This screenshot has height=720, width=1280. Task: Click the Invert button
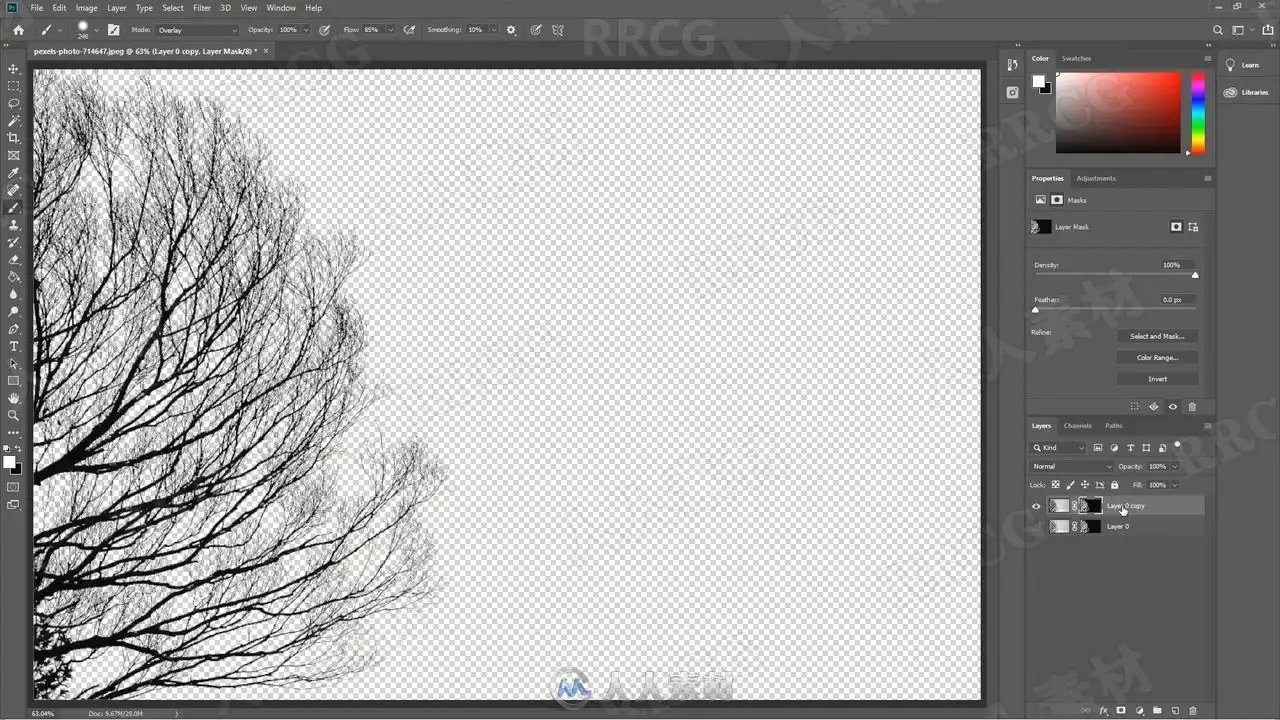tap(1157, 379)
